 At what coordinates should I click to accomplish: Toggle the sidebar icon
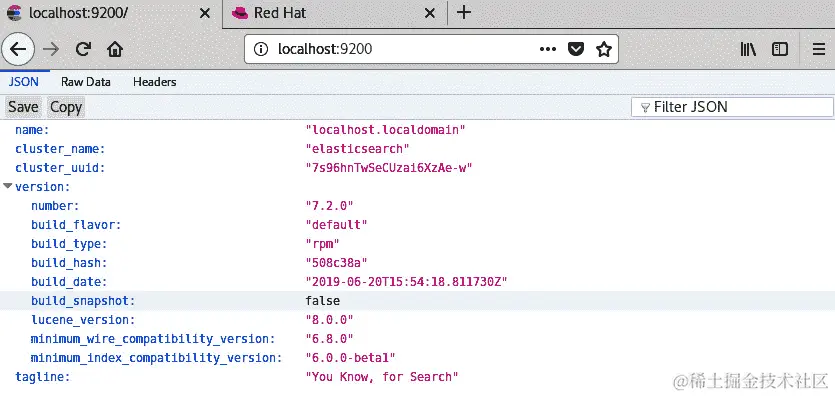click(x=780, y=49)
